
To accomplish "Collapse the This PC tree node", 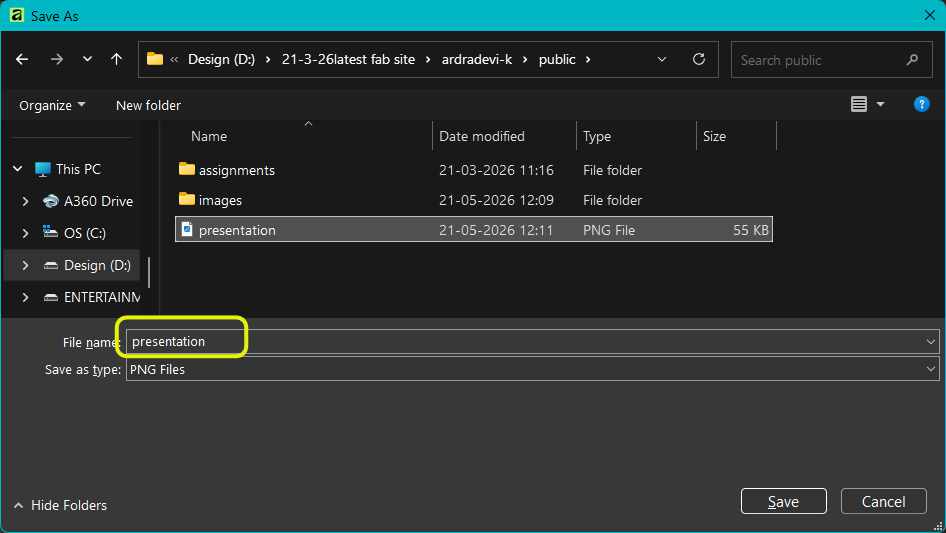I will (x=18, y=169).
